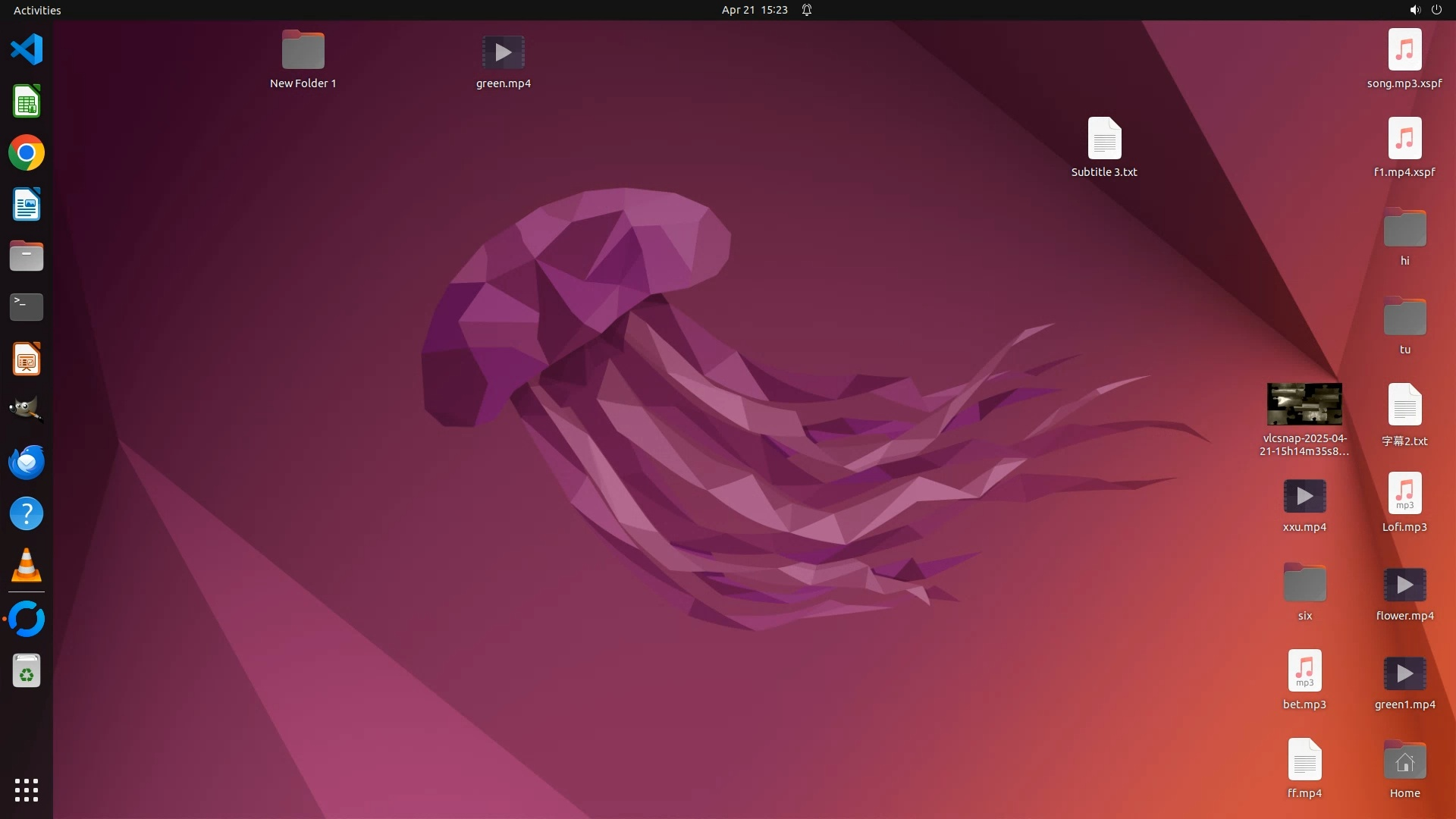Launch LibreOffice Writer from dock
This screenshot has width=1456, height=819.
(x=27, y=205)
